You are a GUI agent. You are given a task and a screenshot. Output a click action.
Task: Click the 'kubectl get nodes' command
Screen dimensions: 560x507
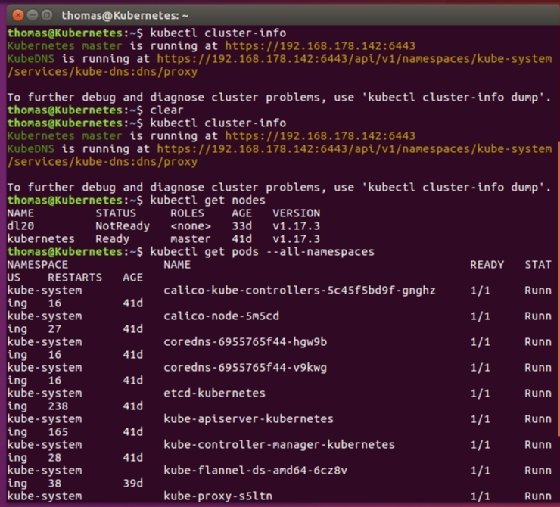pyautogui.click(x=208, y=200)
